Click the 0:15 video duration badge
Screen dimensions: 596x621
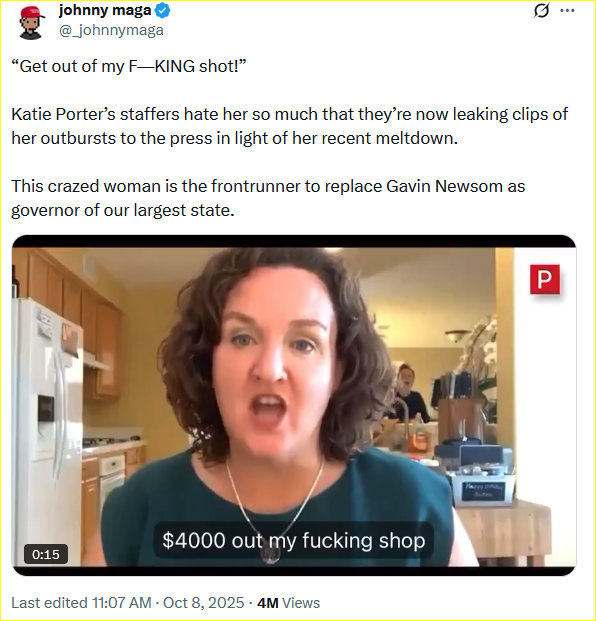[46, 554]
